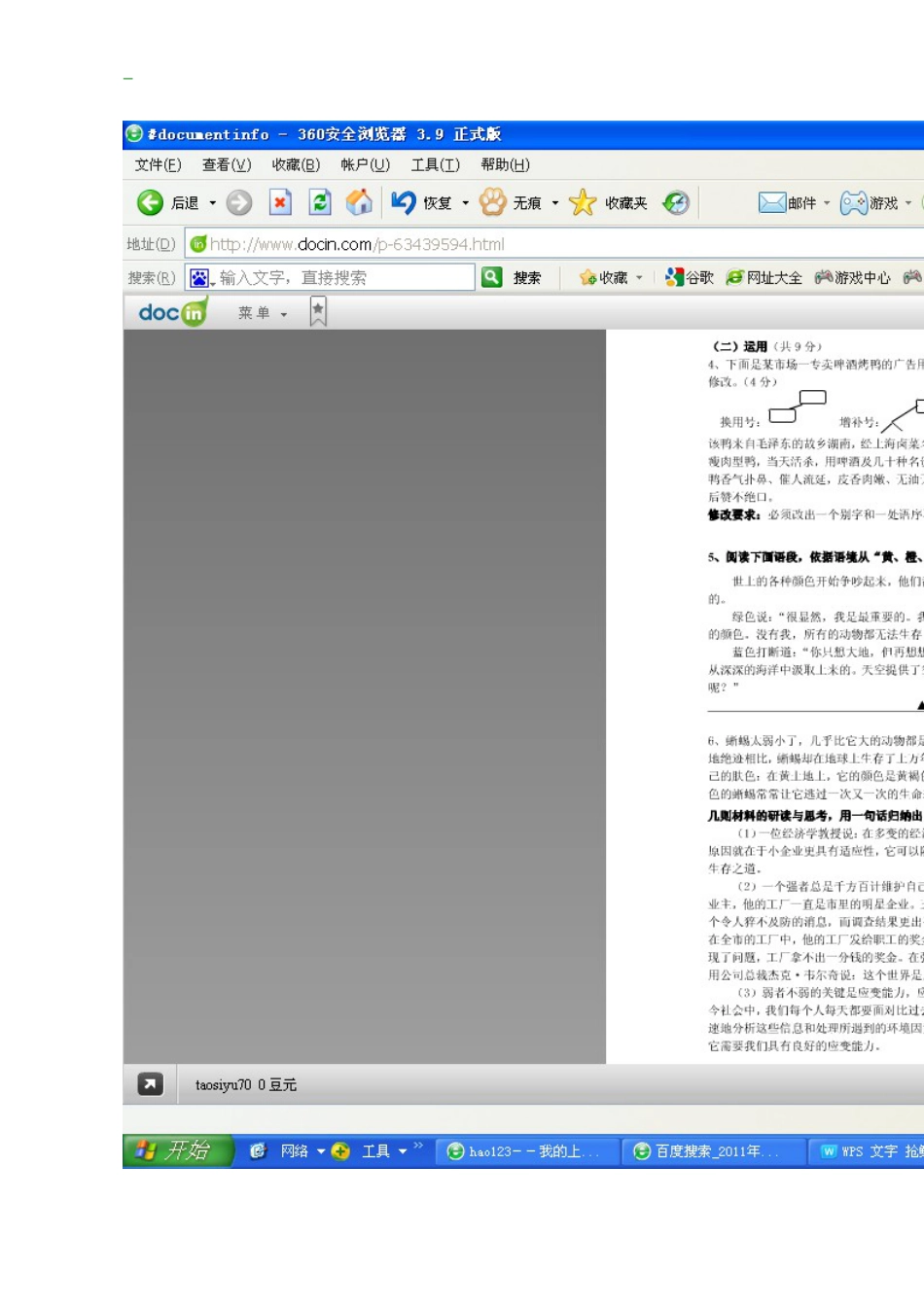The width and height of the screenshot is (924, 1307).
Task: Click the 谷歌 bookmark link
Action: 690,277
